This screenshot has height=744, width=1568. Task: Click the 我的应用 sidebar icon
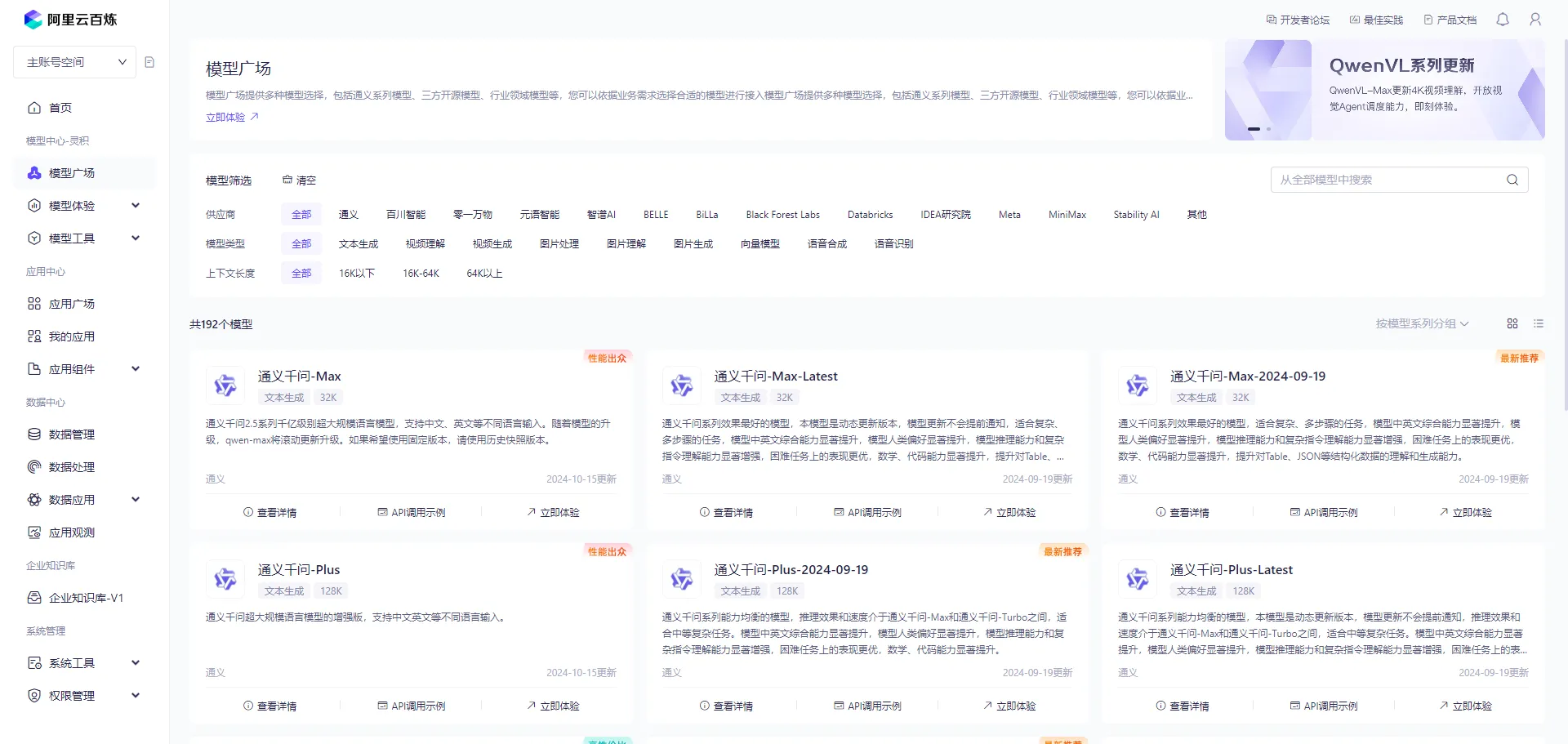[x=34, y=336]
